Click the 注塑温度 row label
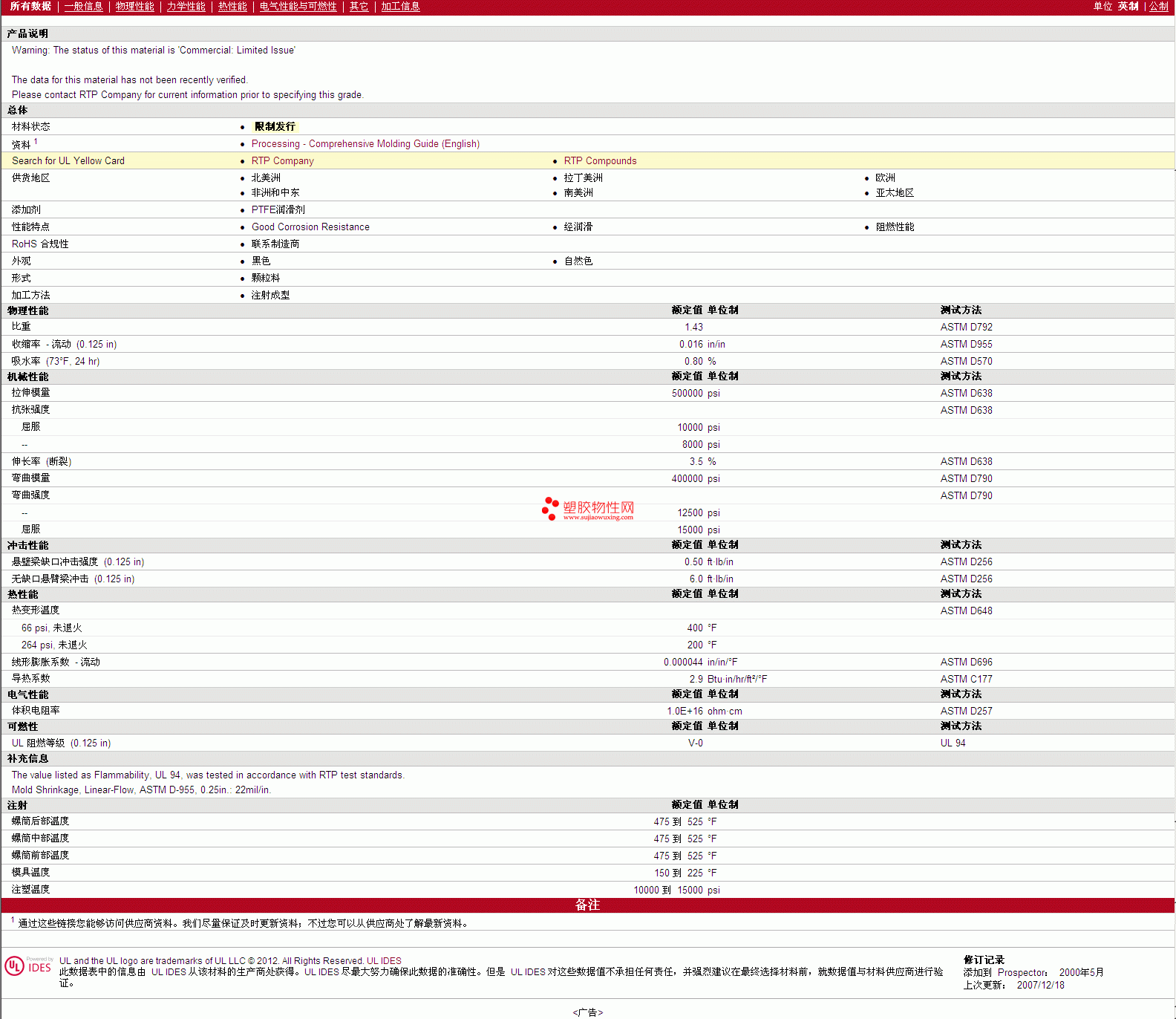Screen dimensions: 1176x1019 tap(30, 890)
